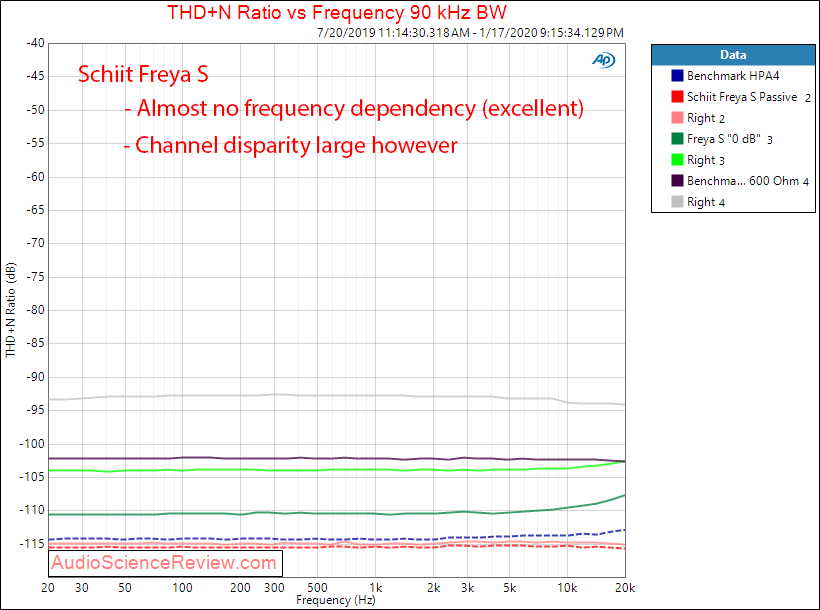This screenshot has width=820, height=610.
Task: Click the Data legend header
Action: [x=733, y=55]
